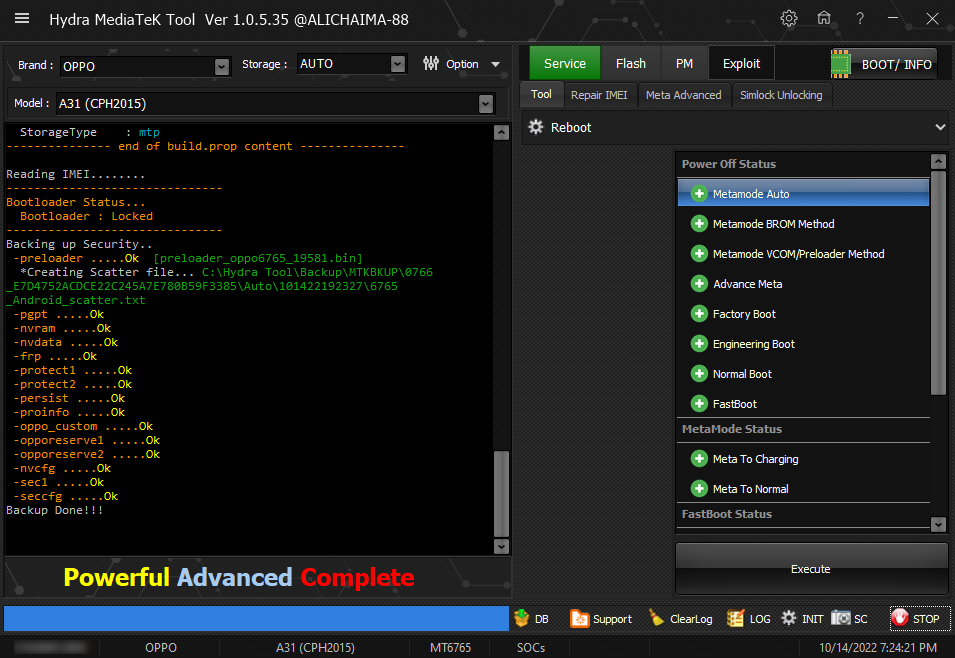The image size is (955, 658).
Task: Select the Engineering Boot text
Action: [753, 344]
